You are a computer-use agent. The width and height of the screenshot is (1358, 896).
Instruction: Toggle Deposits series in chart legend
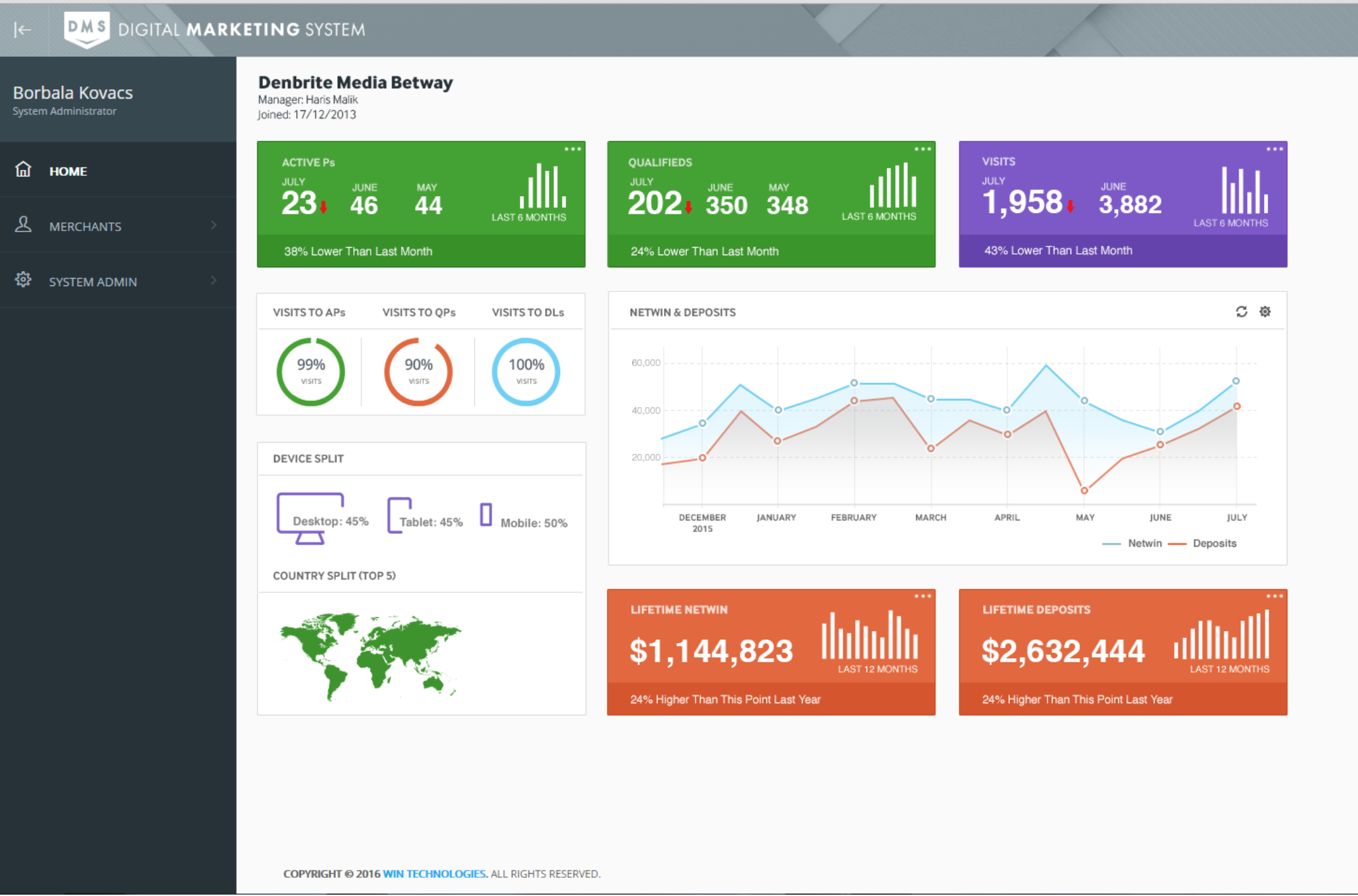click(1202, 543)
